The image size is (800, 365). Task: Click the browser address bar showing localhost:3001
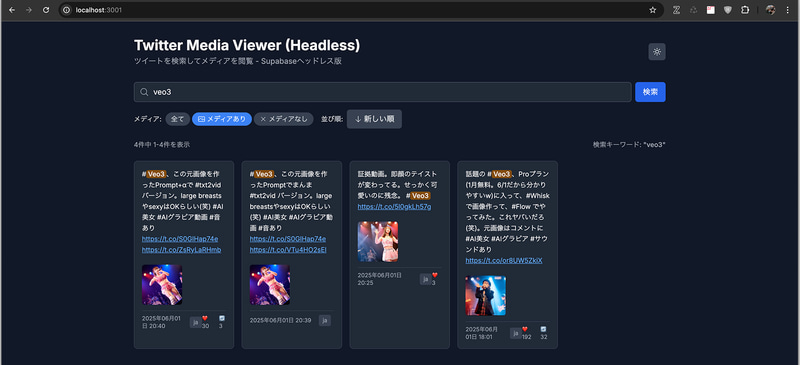361,10
